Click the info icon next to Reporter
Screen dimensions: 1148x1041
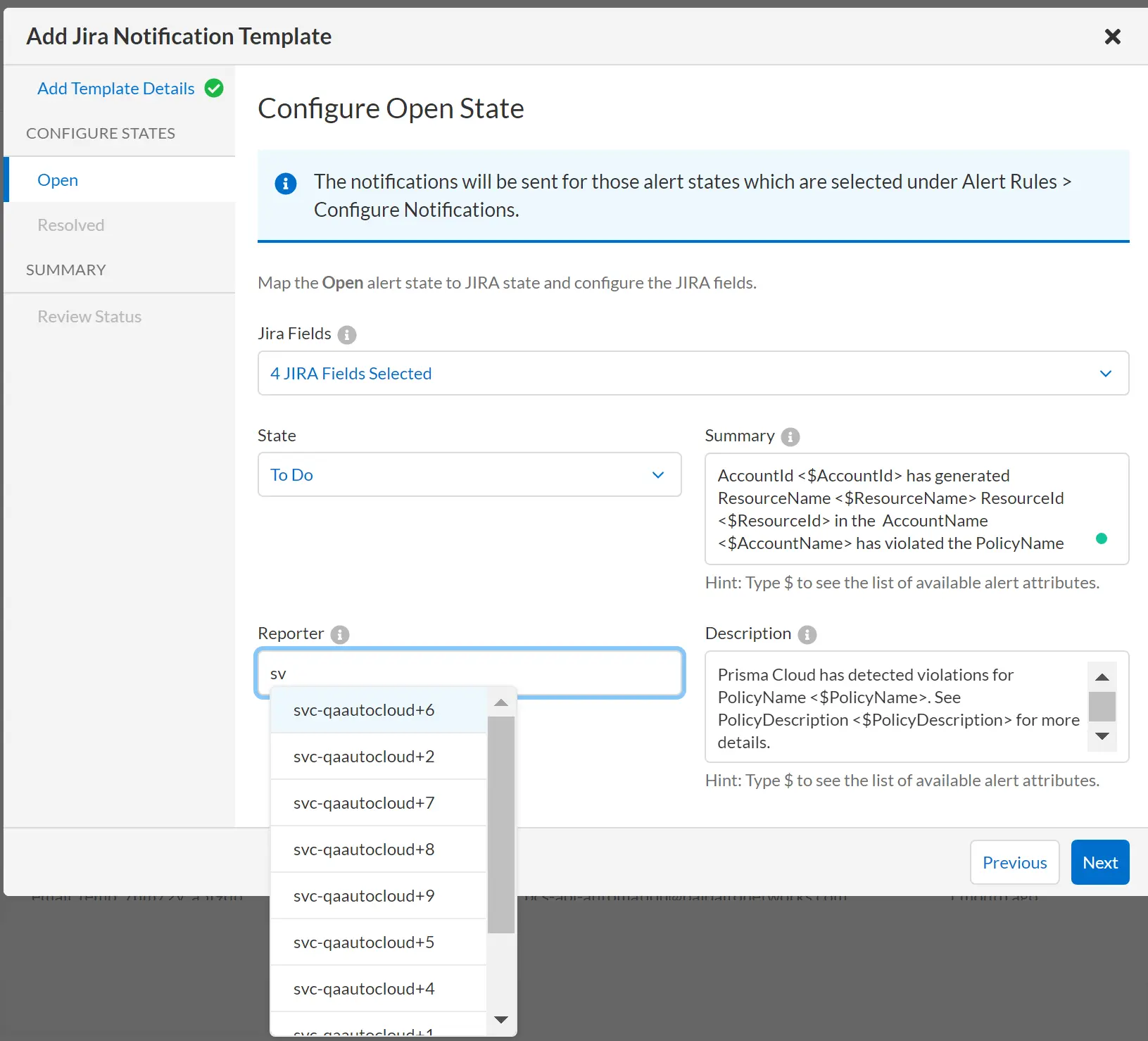point(340,634)
